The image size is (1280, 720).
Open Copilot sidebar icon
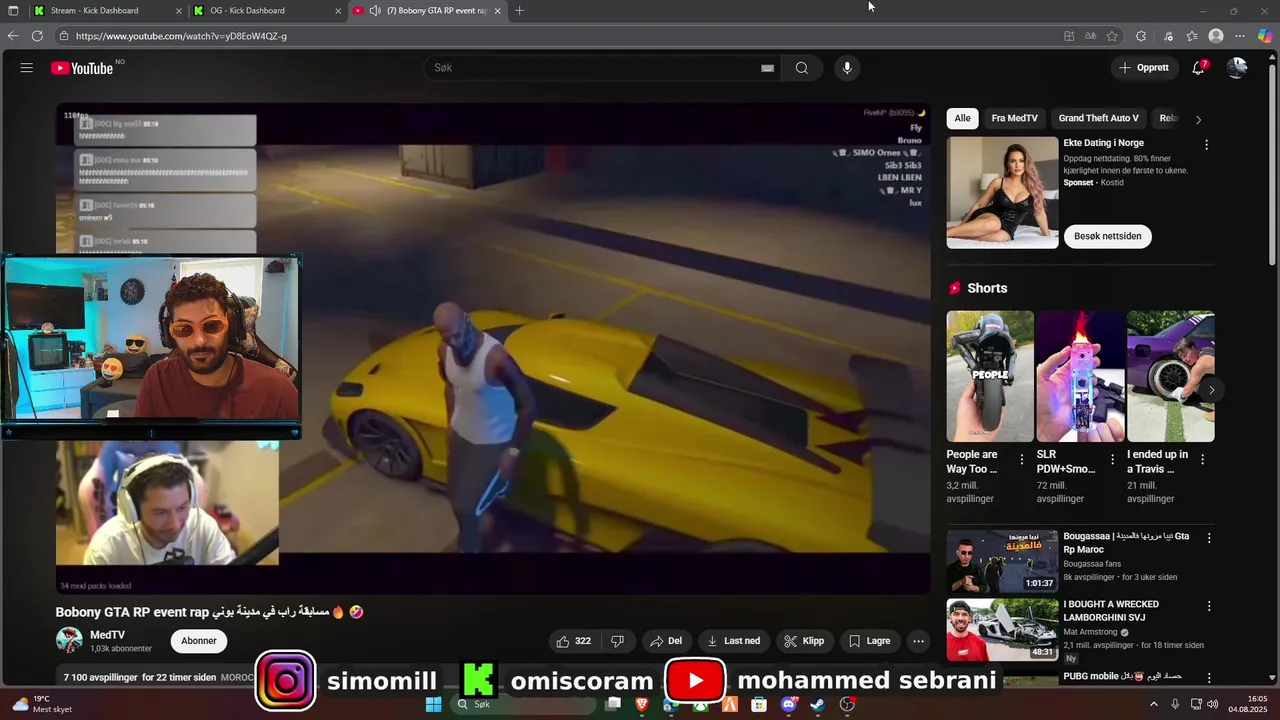[x=1265, y=36]
